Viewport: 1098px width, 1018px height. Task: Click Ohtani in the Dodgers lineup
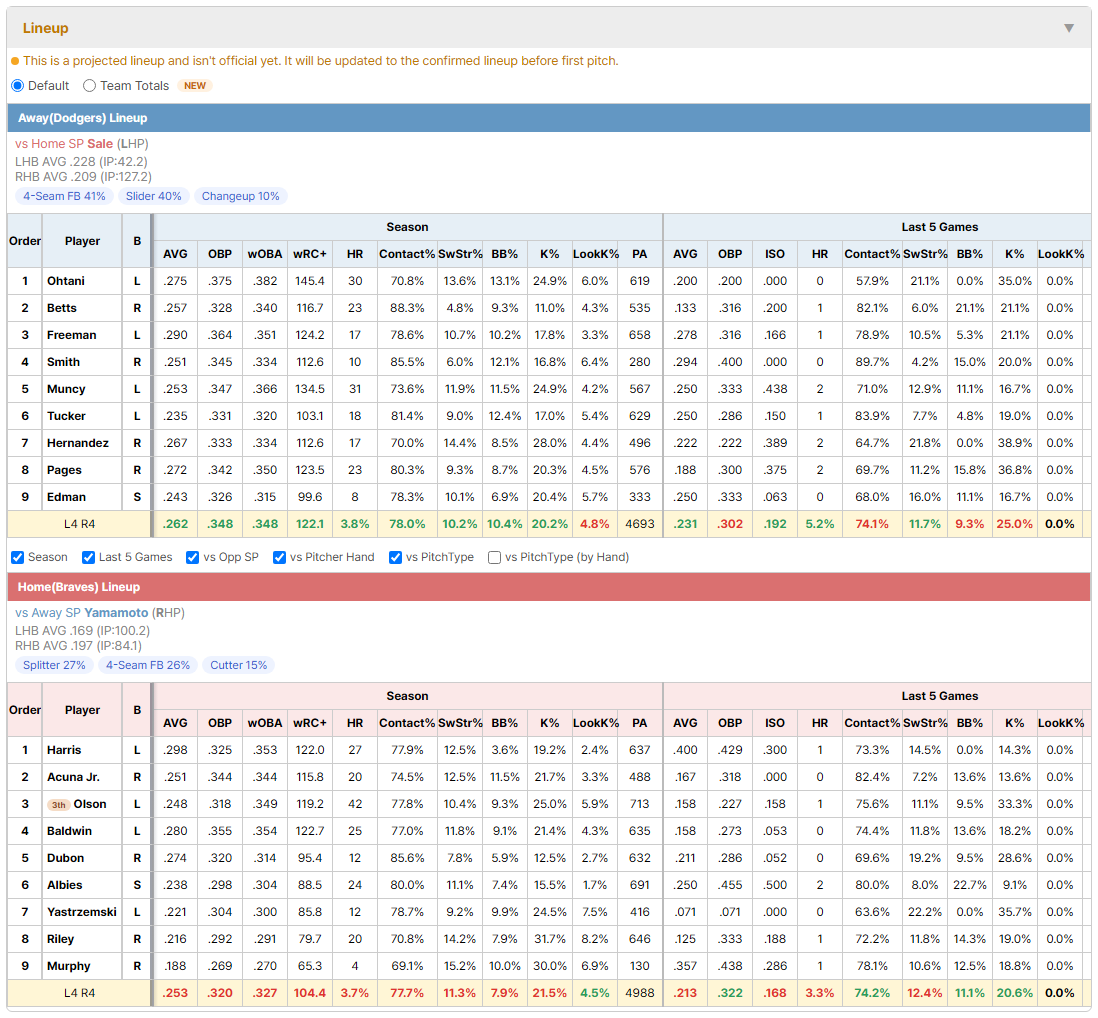66,281
